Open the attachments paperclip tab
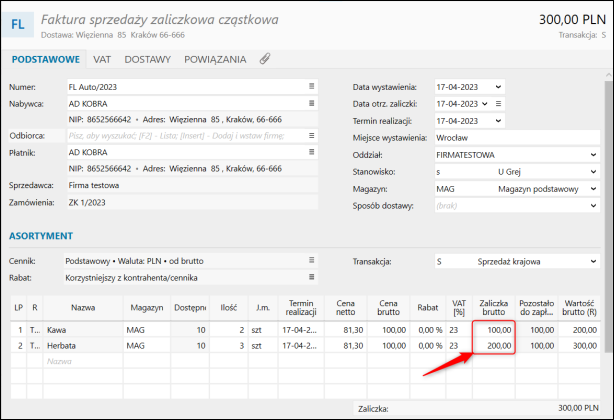The height and width of the screenshot is (420, 614). (265, 59)
